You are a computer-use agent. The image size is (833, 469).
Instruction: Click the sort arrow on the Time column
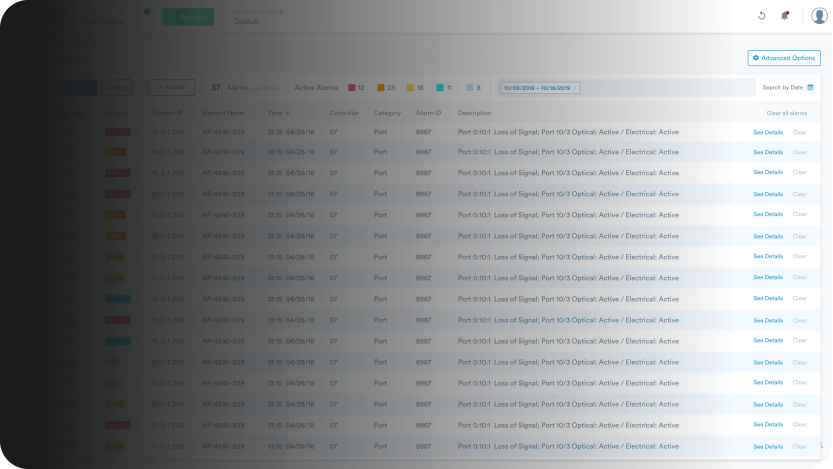click(288, 113)
